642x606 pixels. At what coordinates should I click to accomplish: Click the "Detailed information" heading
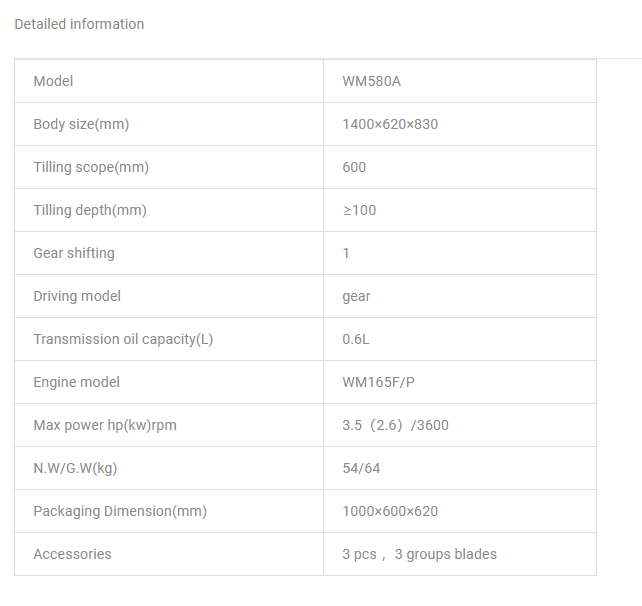(x=79, y=24)
